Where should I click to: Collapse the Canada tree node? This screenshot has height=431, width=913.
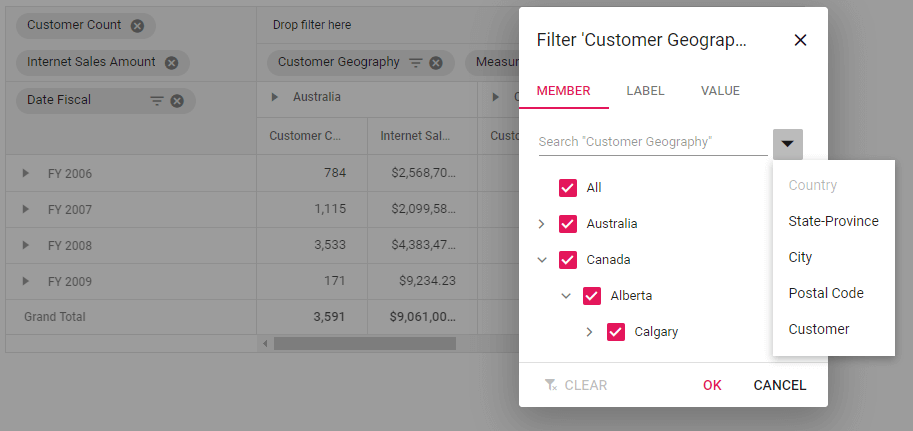tap(542, 260)
